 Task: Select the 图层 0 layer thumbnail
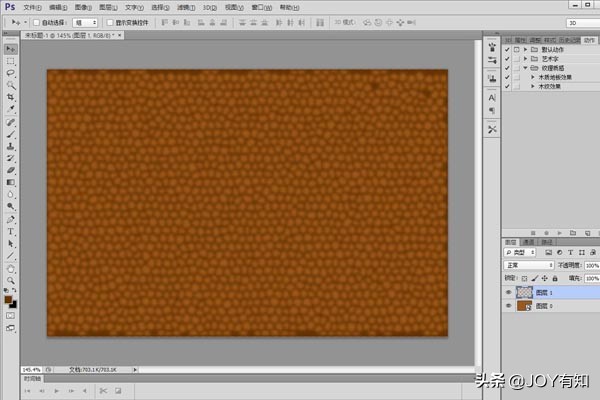click(524, 305)
